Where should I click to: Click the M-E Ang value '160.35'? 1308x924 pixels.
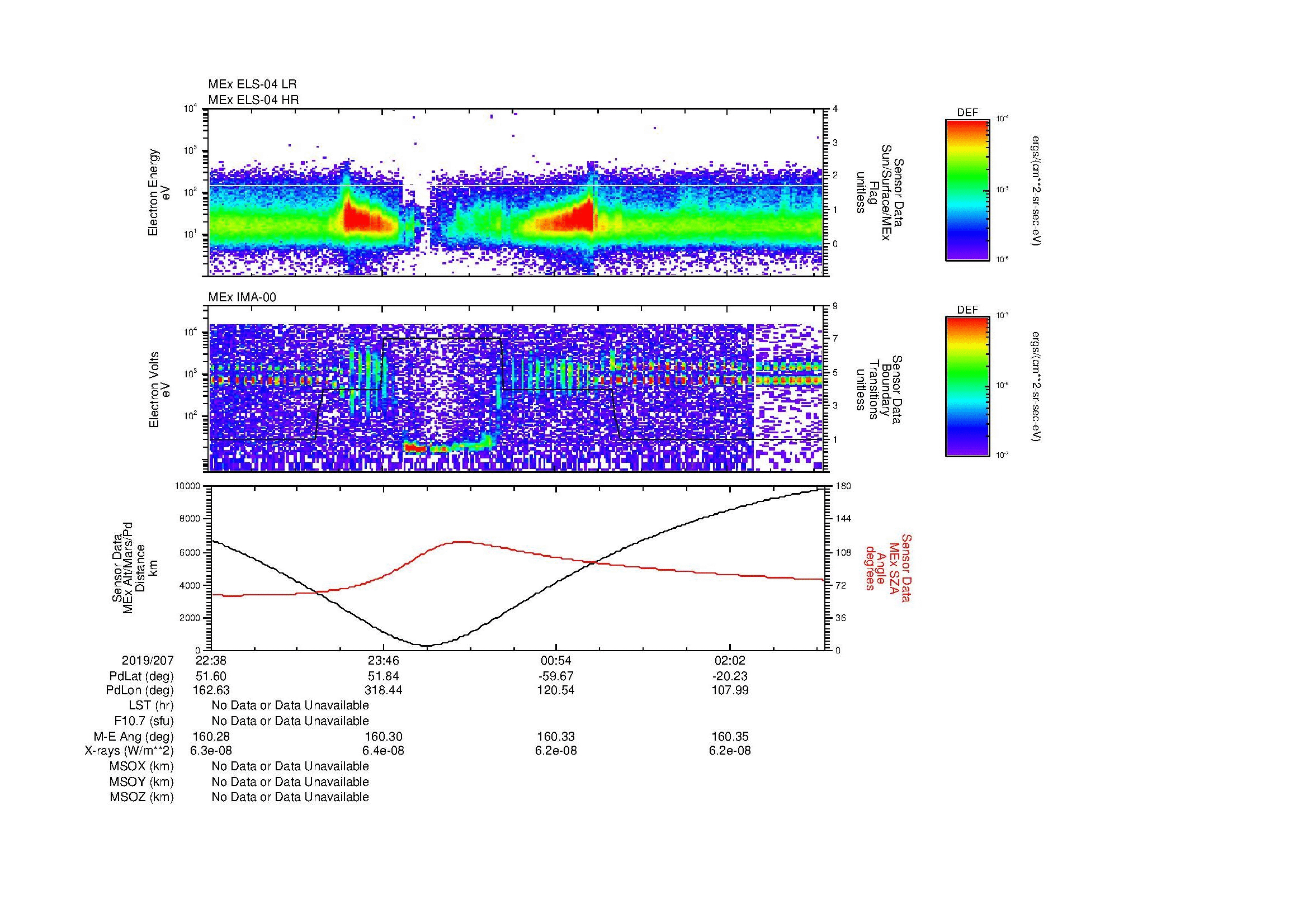(x=730, y=737)
